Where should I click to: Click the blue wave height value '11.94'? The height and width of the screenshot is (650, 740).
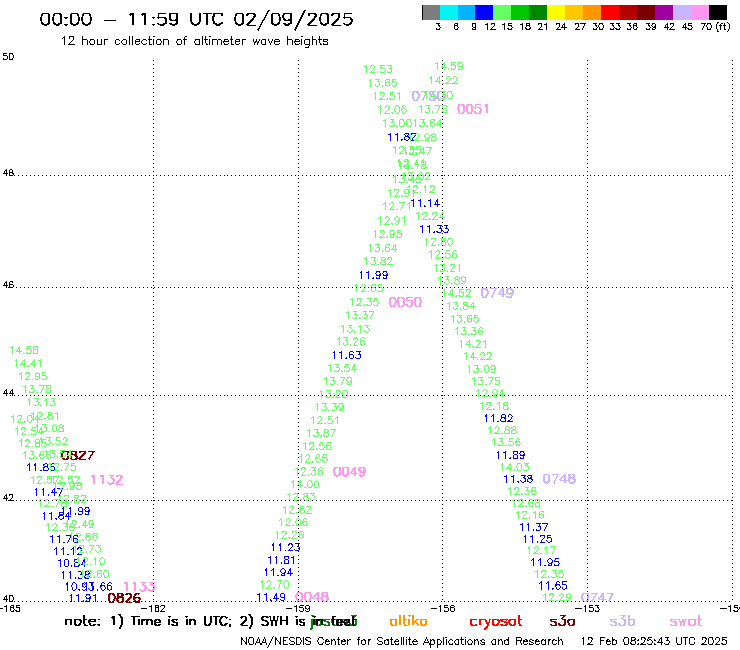tap(278, 573)
